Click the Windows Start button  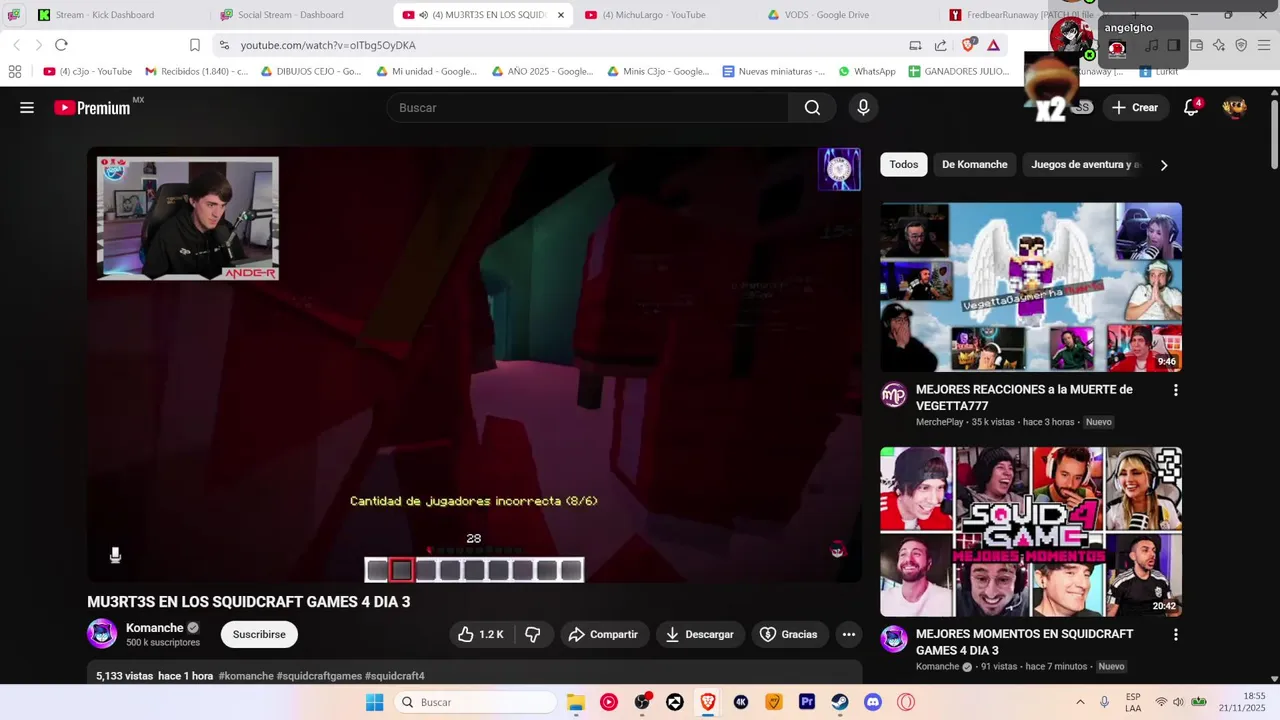(375, 702)
